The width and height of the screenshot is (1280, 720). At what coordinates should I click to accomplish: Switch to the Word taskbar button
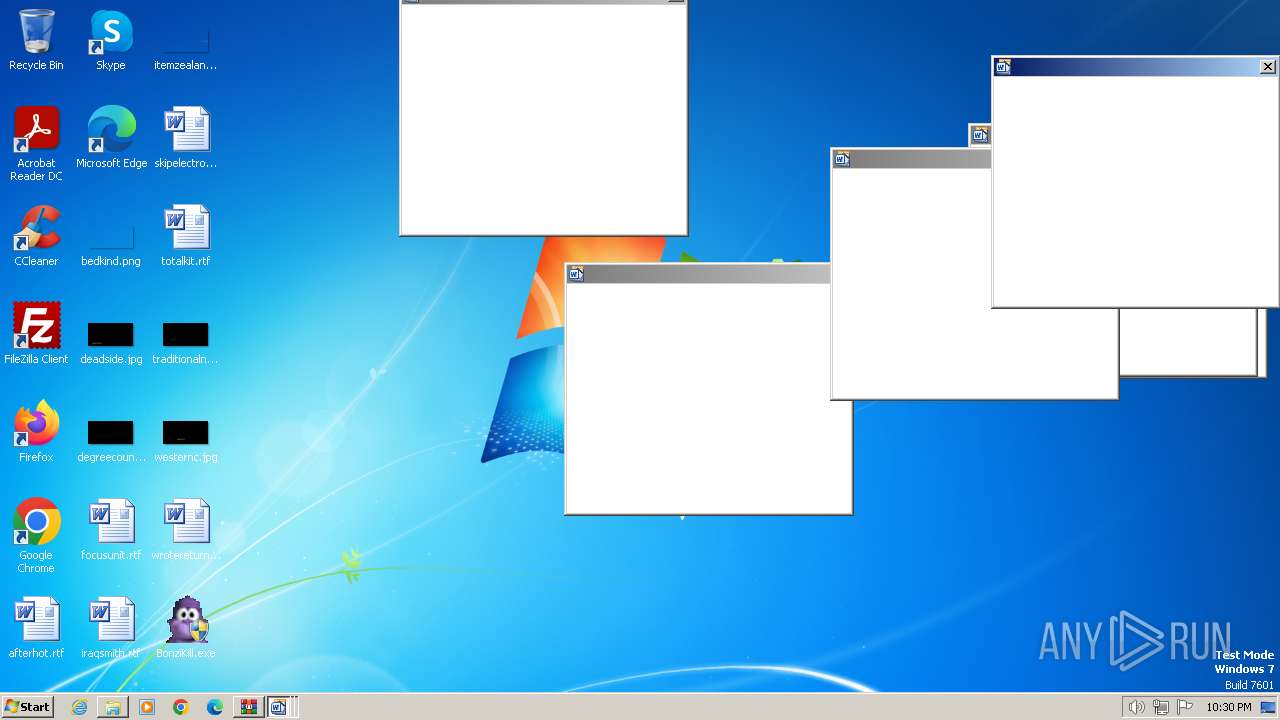tap(279, 707)
